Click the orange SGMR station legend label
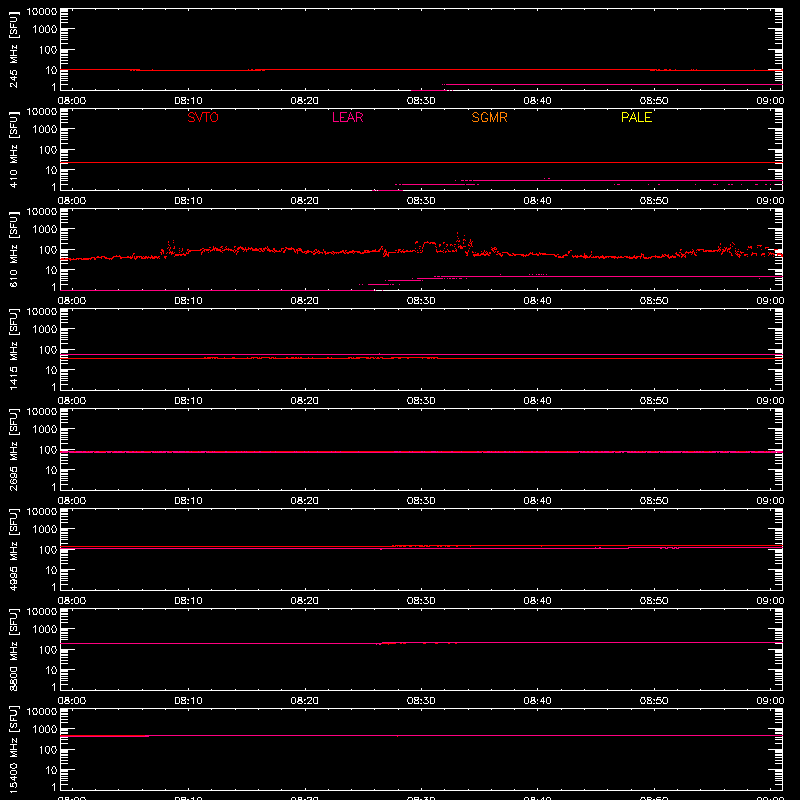 tap(489, 117)
